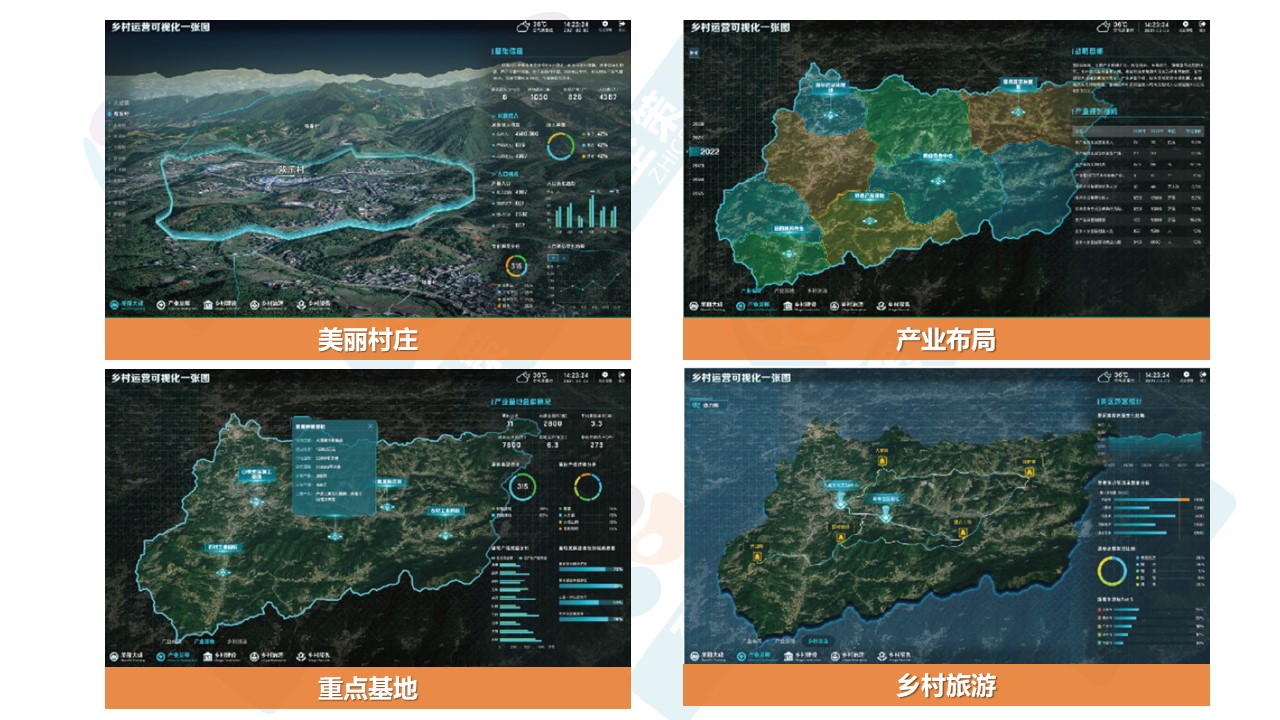Click the center region marker on 产业布局 map

pos(937,180)
